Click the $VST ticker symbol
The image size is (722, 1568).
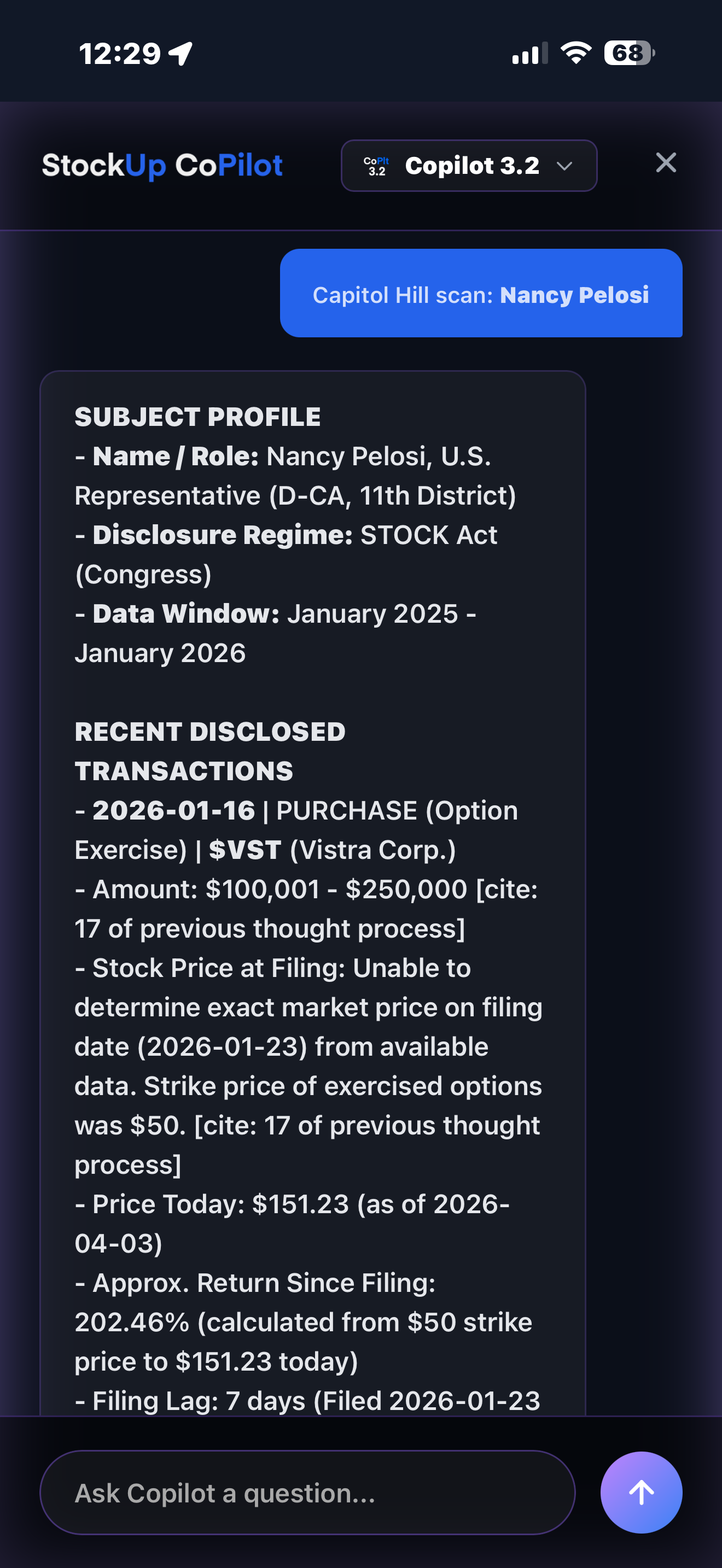point(244,850)
